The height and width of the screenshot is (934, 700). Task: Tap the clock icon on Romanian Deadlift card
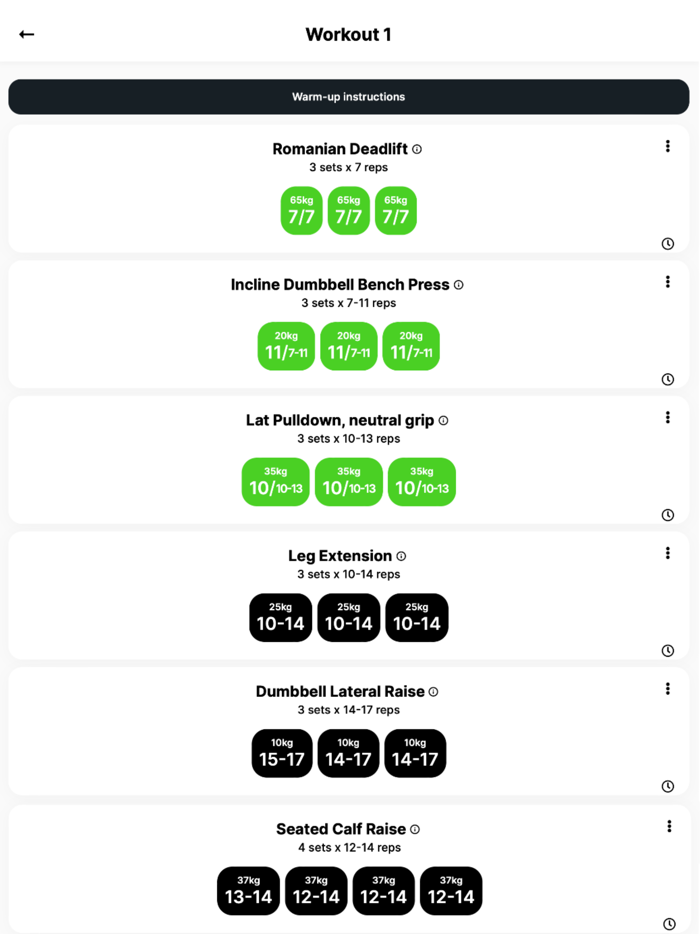[x=668, y=243]
